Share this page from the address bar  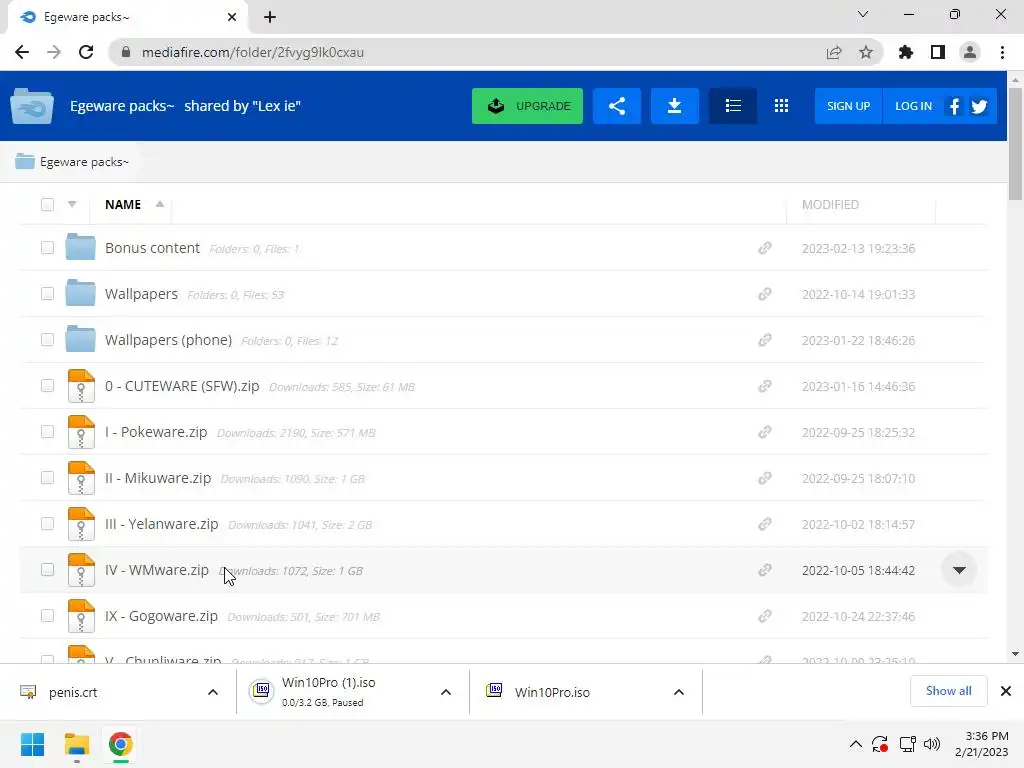coord(834,52)
